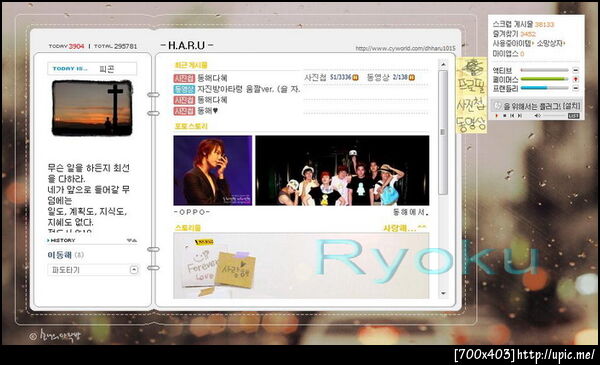Click the blue 동영상 badge in recent posts

coord(184,89)
